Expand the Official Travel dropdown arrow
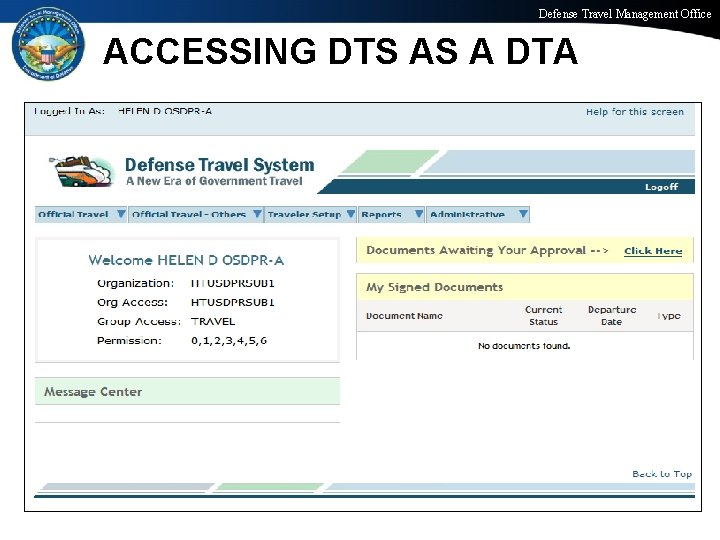This screenshot has height=540, width=720. click(121, 214)
